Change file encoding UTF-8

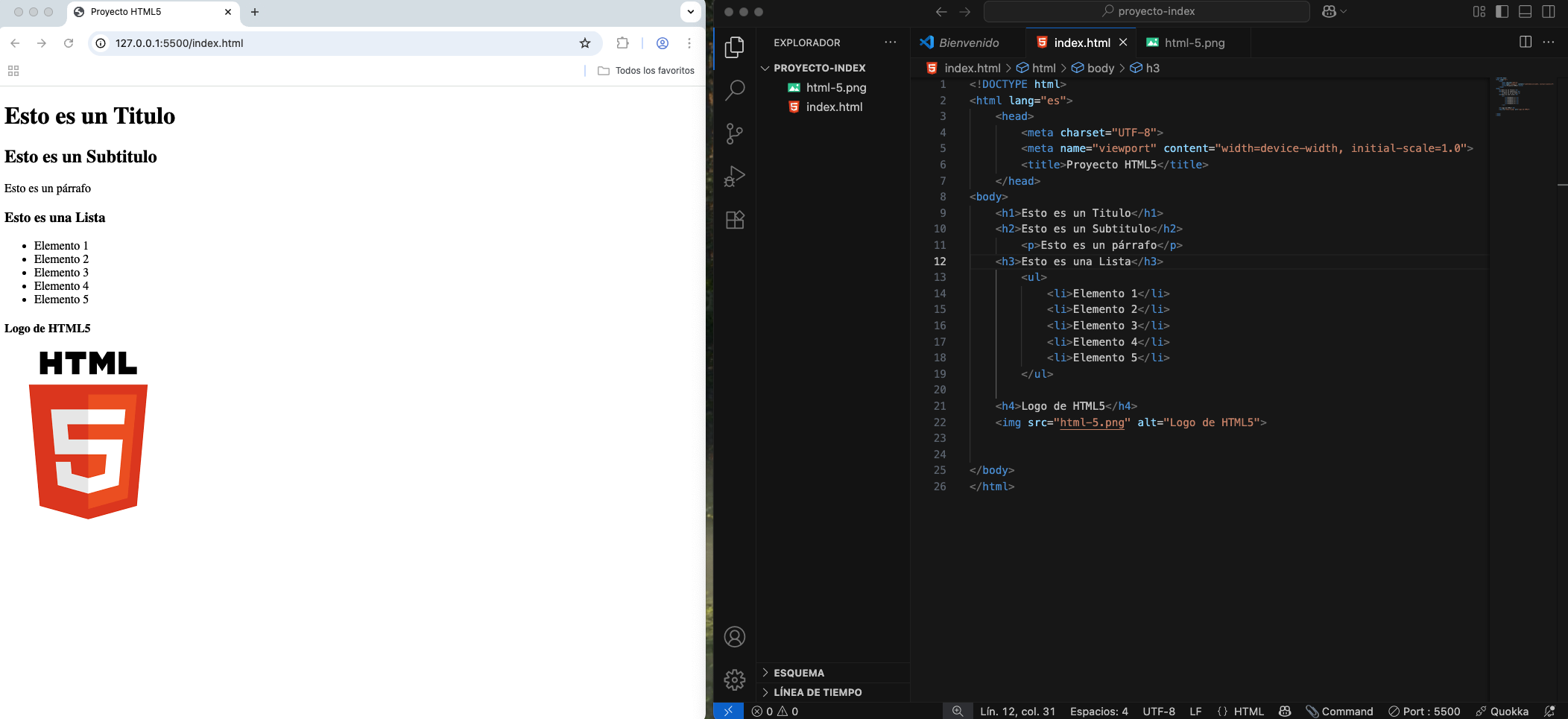coord(1159,711)
